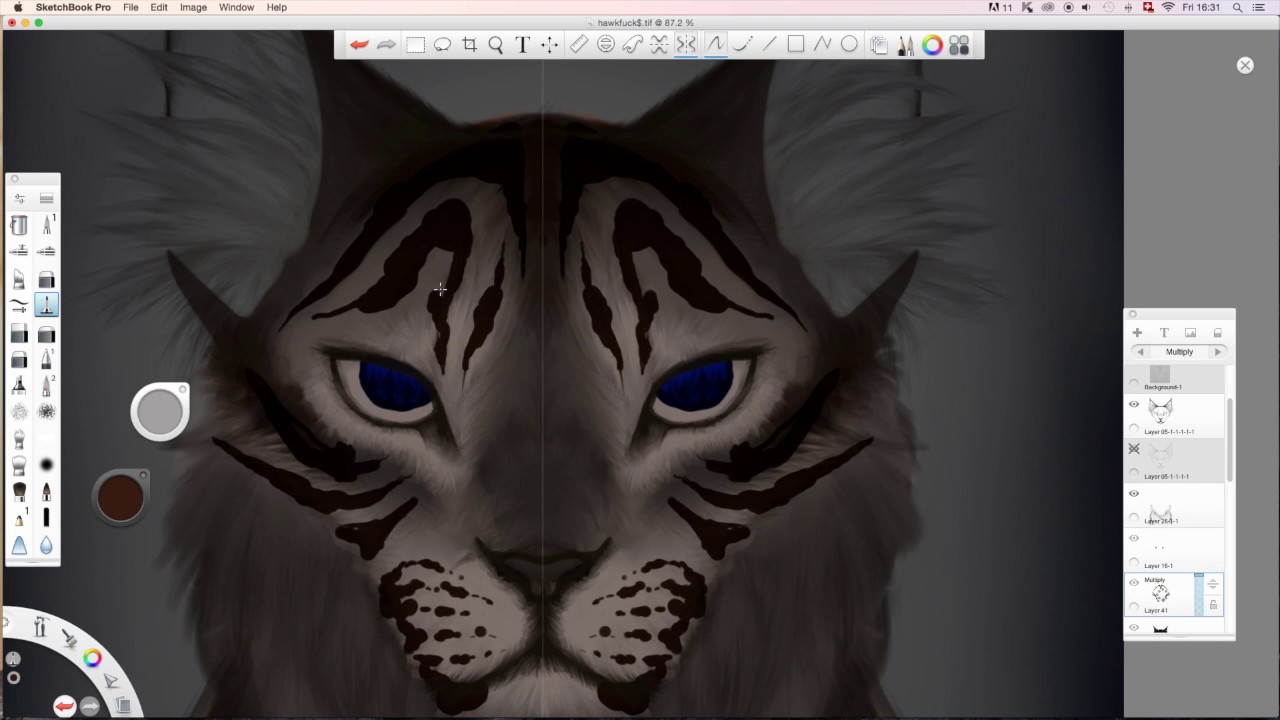This screenshot has width=1280, height=720.
Task: Open the Wi-Fi status menu
Action: [x=1168, y=7]
